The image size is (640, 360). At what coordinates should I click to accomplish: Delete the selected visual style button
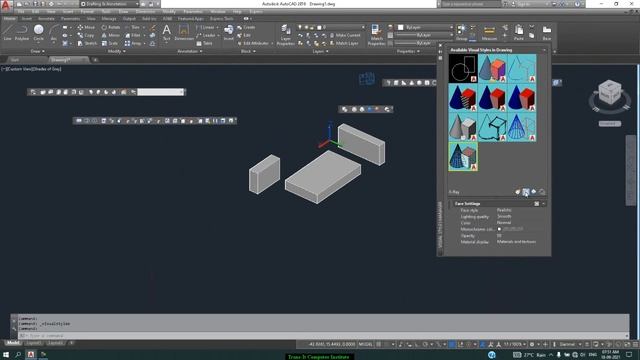click(542, 191)
